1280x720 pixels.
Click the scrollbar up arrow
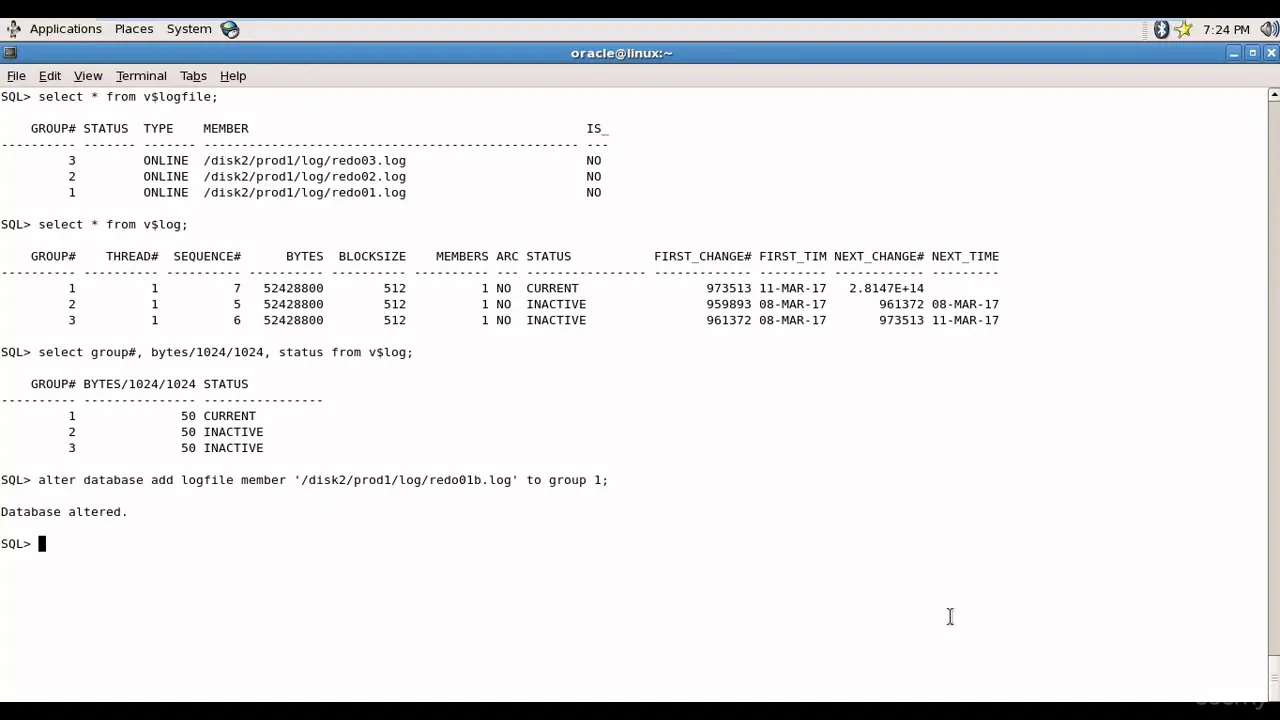[x=1273, y=95]
